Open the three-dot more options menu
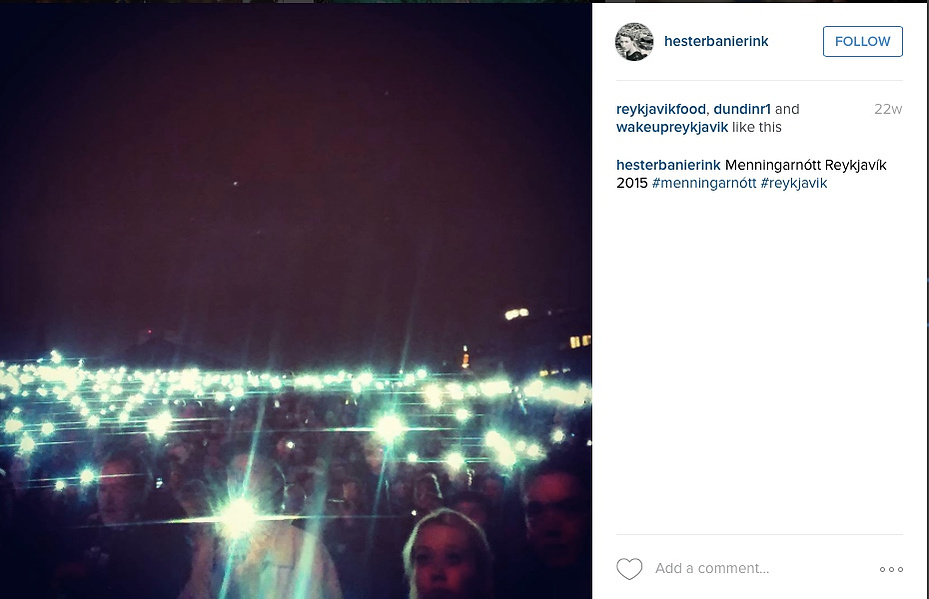 pyautogui.click(x=891, y=569)
